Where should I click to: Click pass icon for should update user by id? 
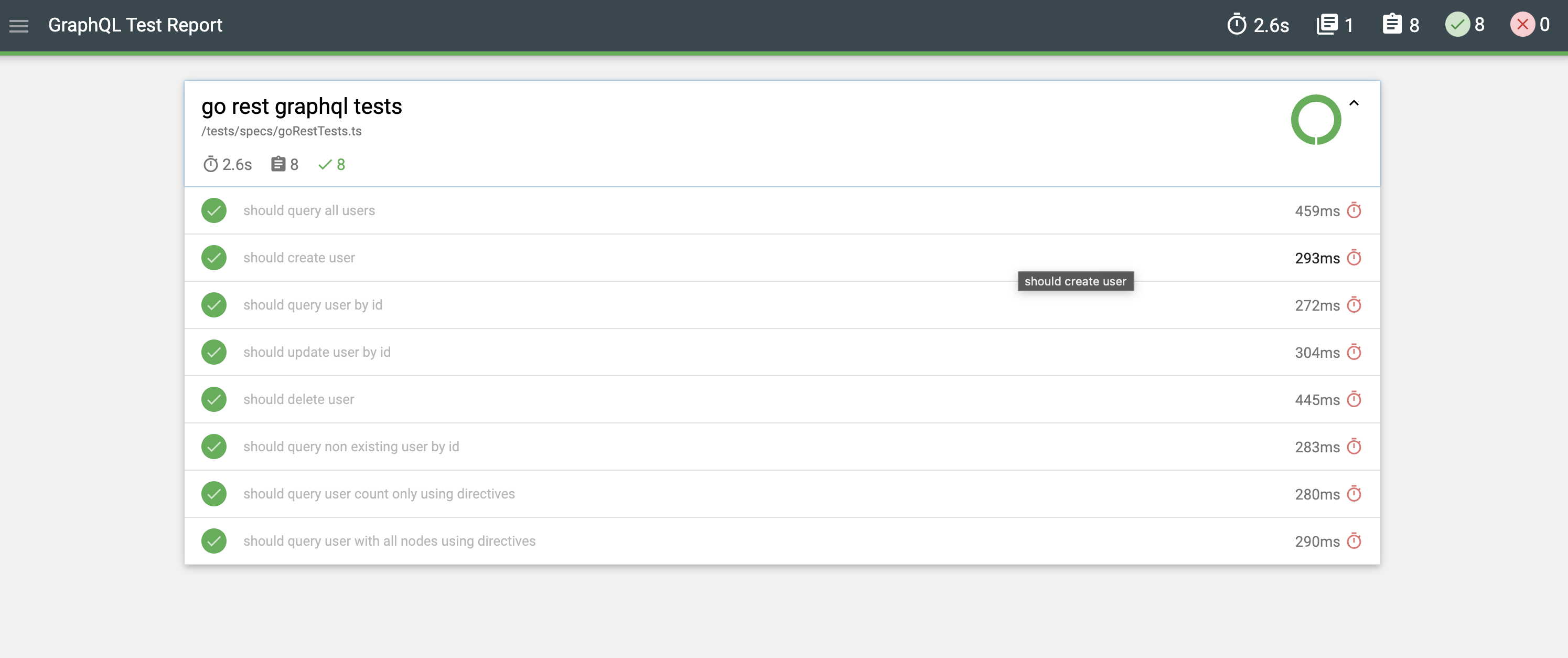pyautogui.click(x=213, y=352)
